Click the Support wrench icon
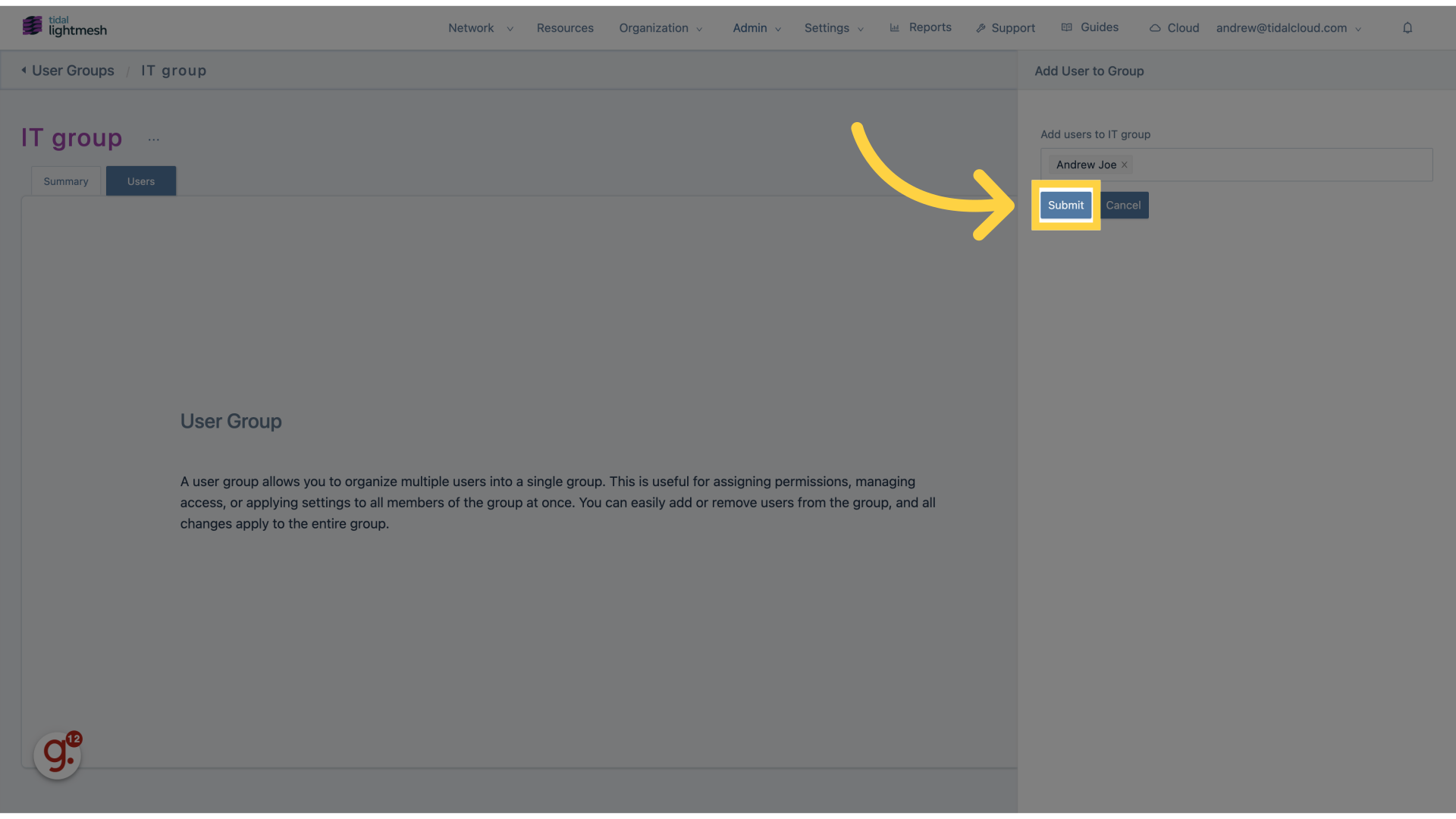This screenshot has width=1456, height=819. point(981,28)
